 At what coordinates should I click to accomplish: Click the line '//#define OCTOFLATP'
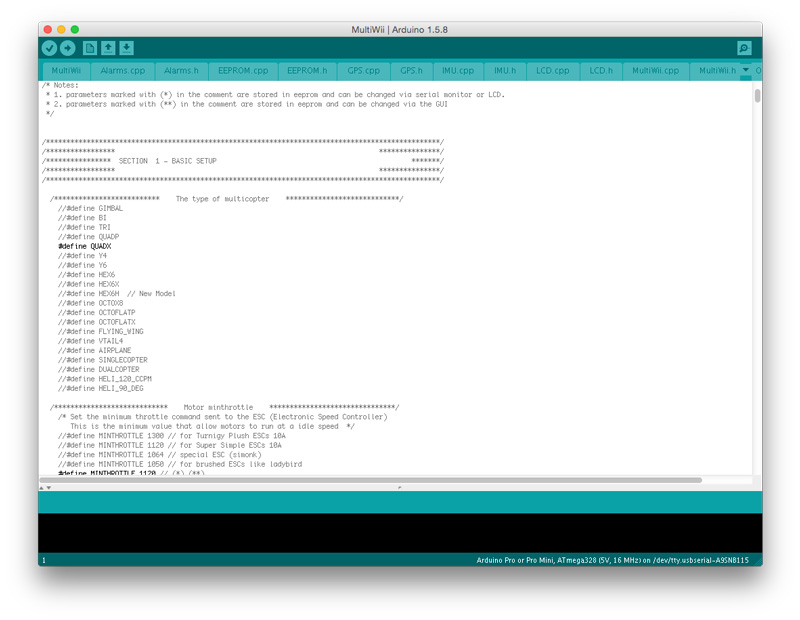pyautogui.click(x=96, y=313)
